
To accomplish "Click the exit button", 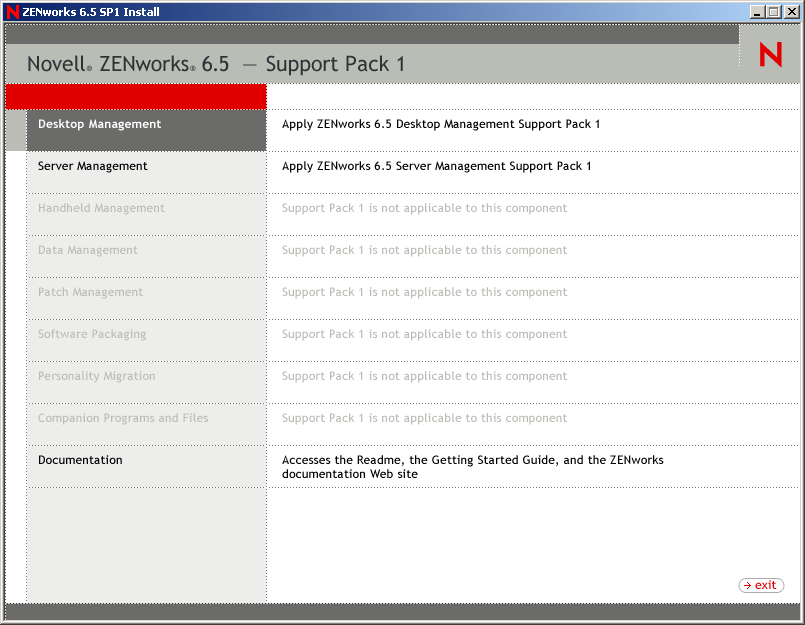I will click(760, 585).
